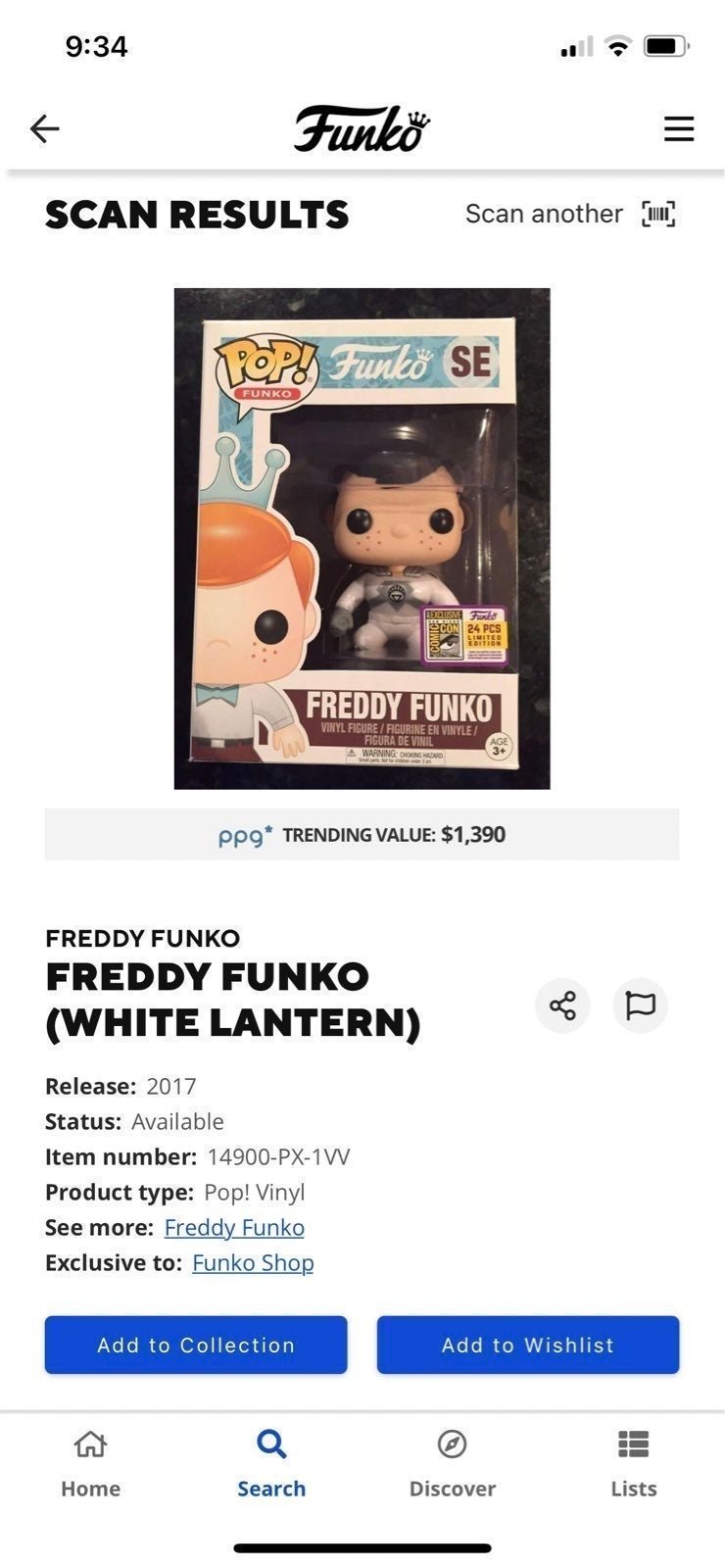Flag this item with the flag icon
Image resolution: width=725 pixels, height=1568 pixels.
pyautogui.click(x=640, y=1005)
